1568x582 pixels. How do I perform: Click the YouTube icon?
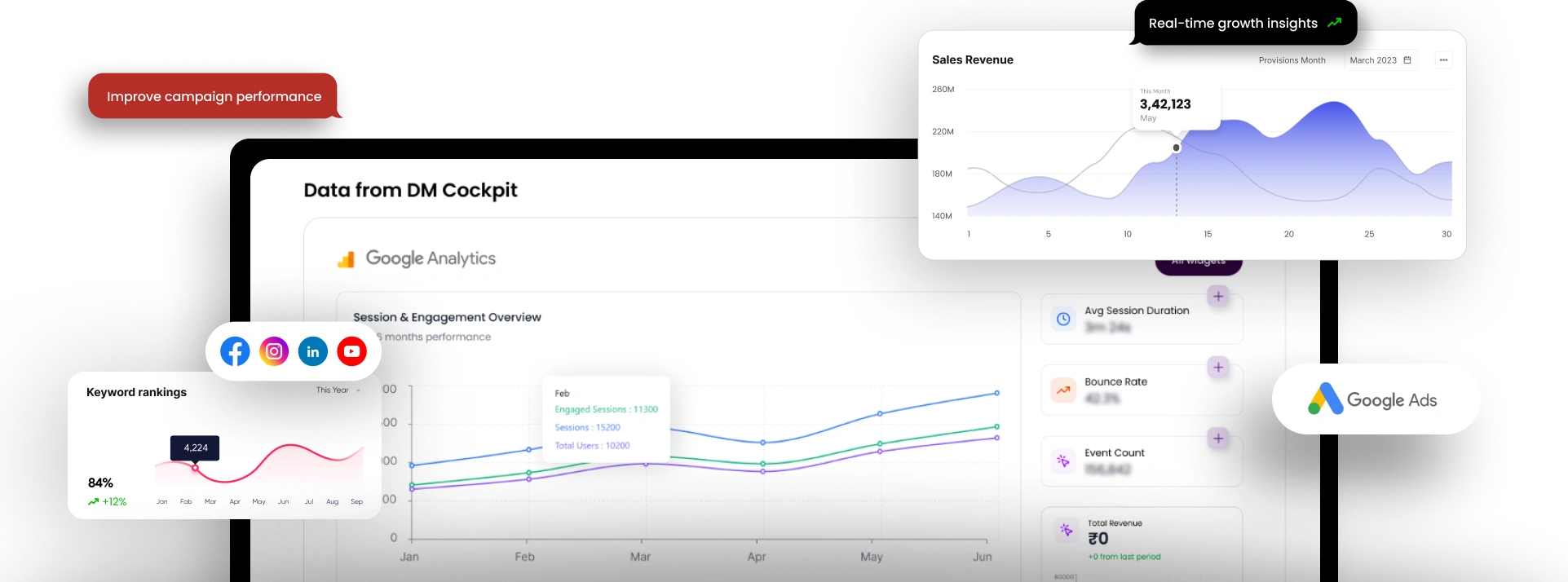(x=351, y=351)
